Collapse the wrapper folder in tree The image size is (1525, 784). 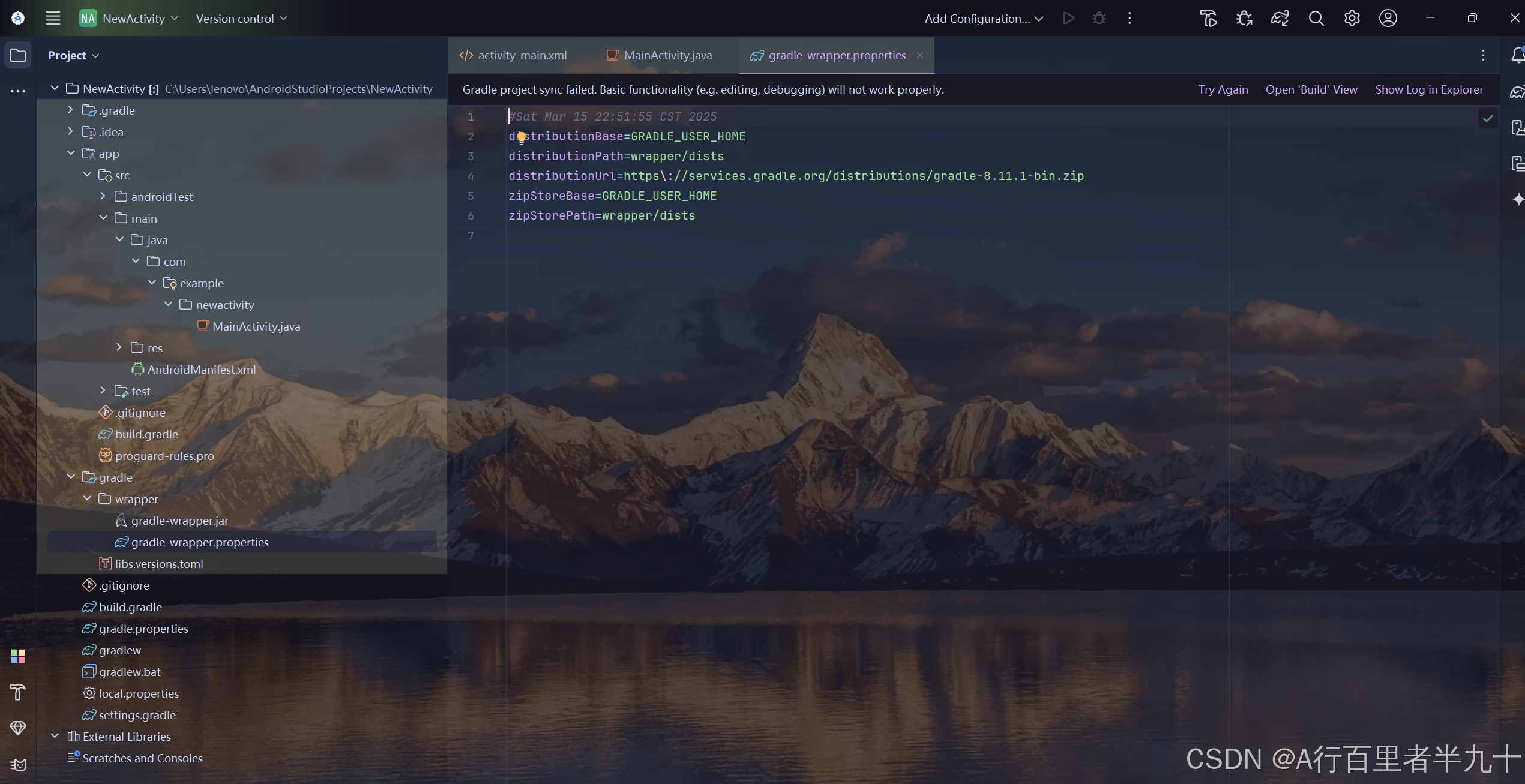(x=88, y=498)
